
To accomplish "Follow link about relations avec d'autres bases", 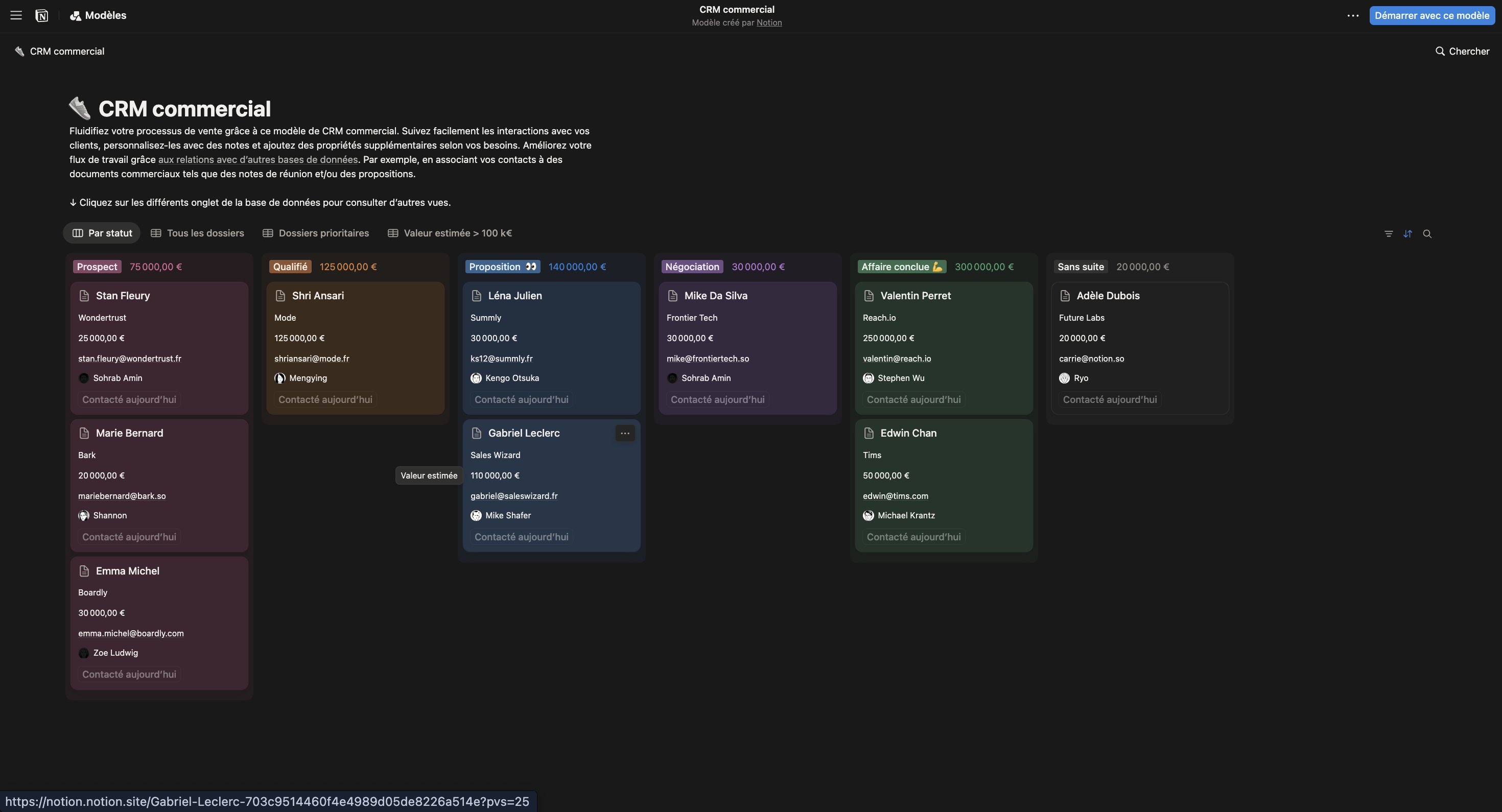I will (x=257, y=160).
